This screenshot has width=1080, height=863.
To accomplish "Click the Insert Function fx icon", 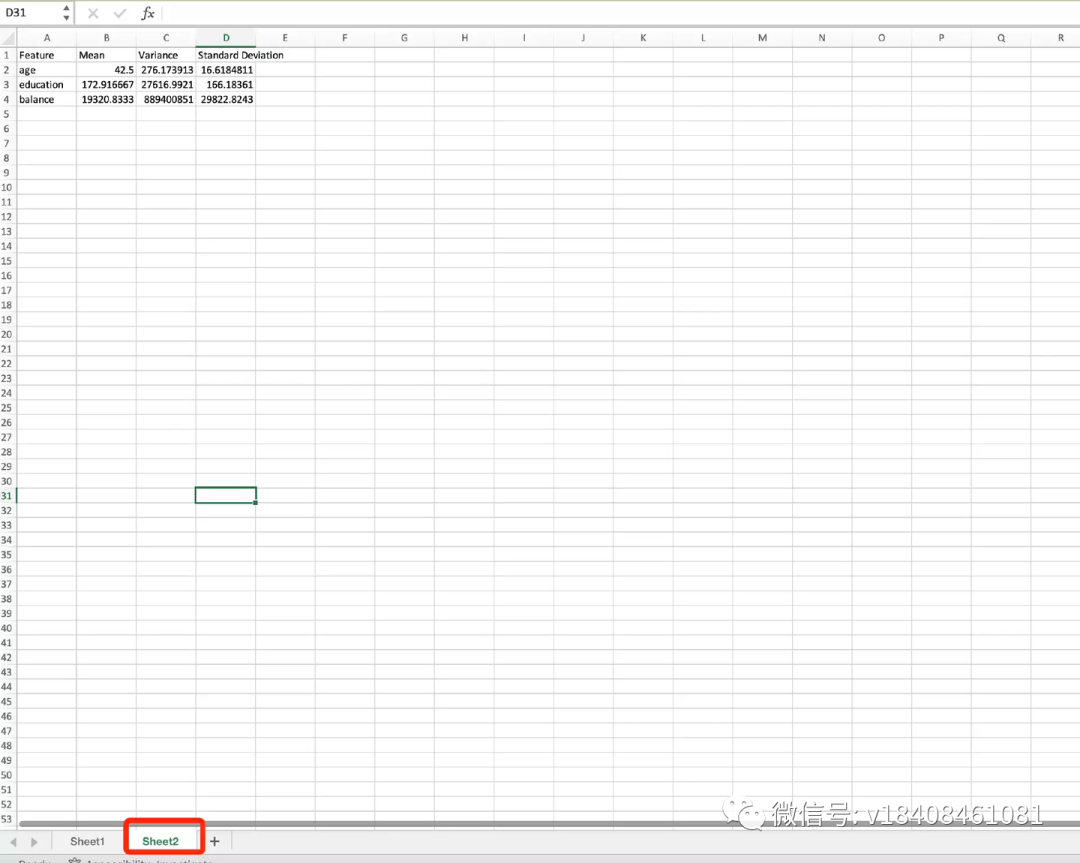I will coord(147,13).
